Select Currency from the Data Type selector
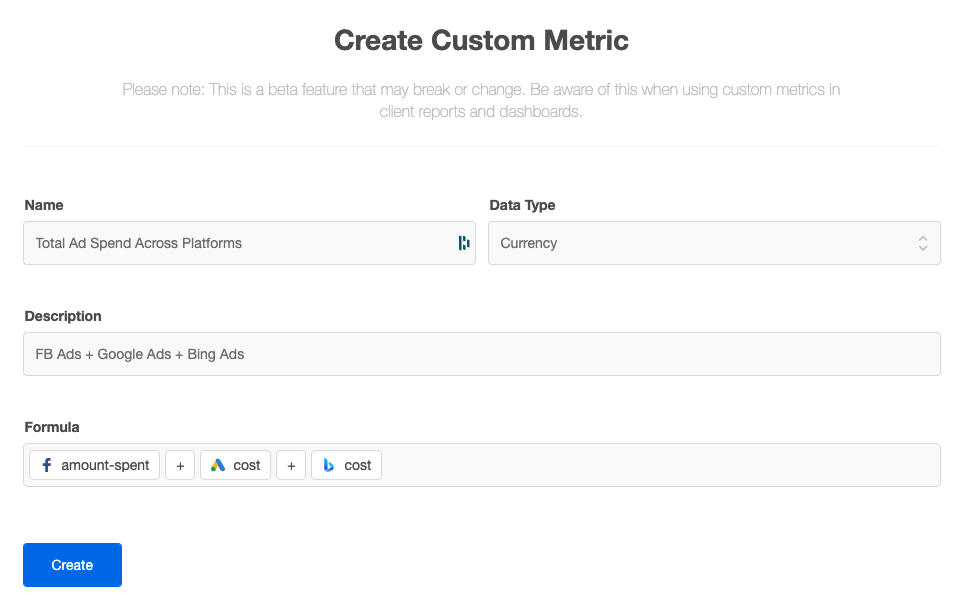The image size is (968, 609). pos(713,243)
